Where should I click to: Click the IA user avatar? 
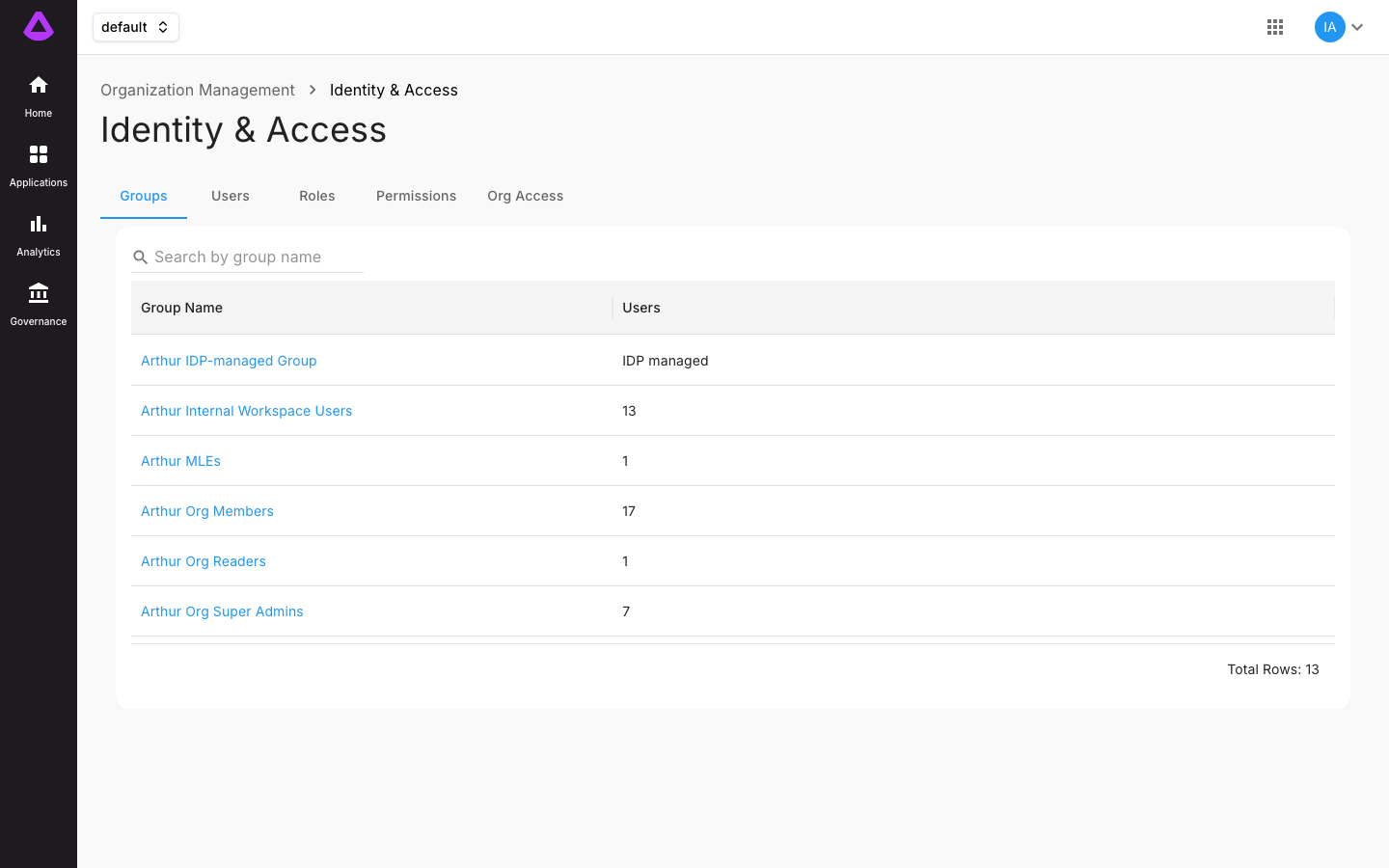click(x=1329, y=27)
